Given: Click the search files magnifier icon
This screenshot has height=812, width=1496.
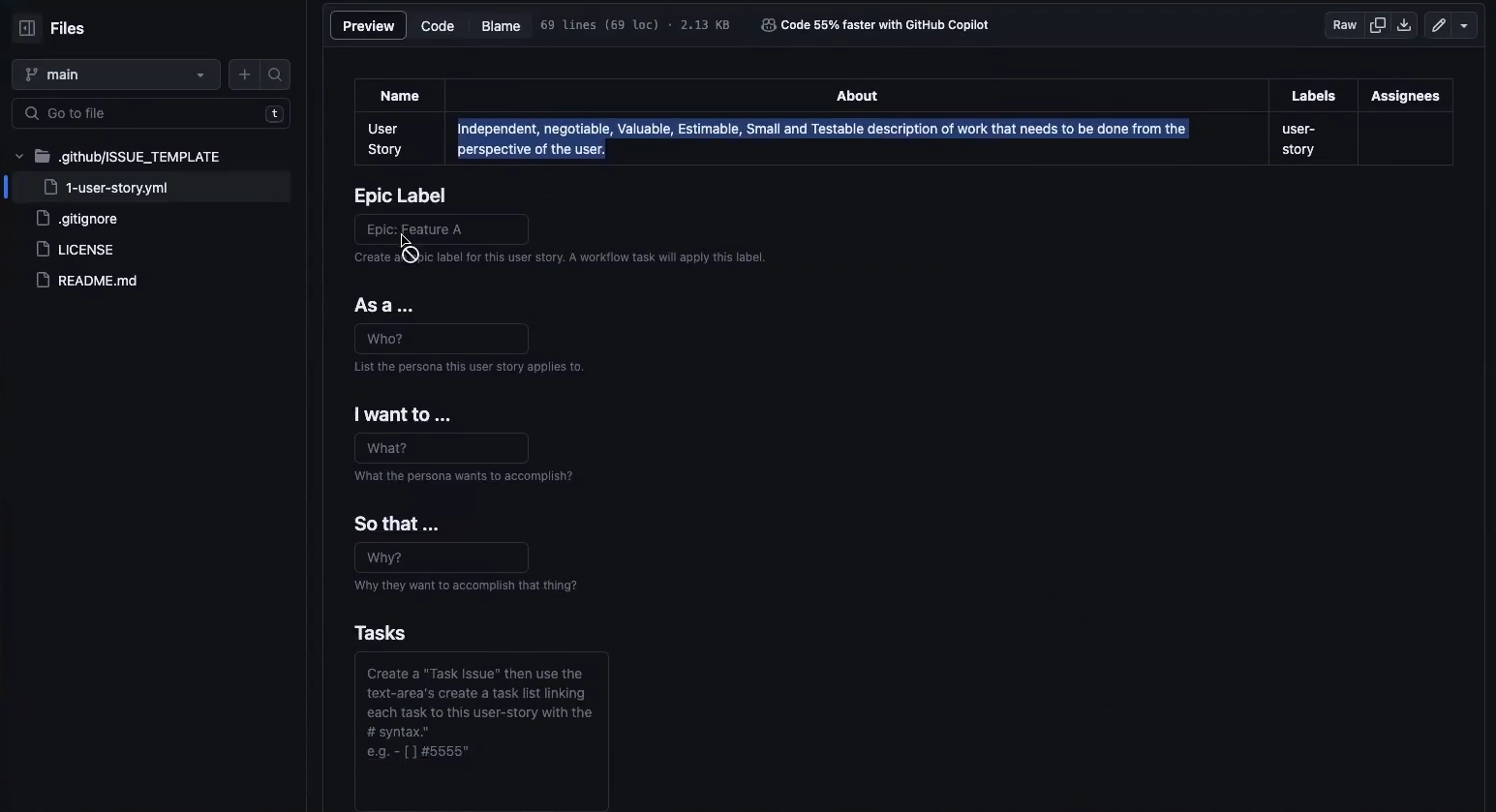Looking at the screenshot, I should [275, 75].
